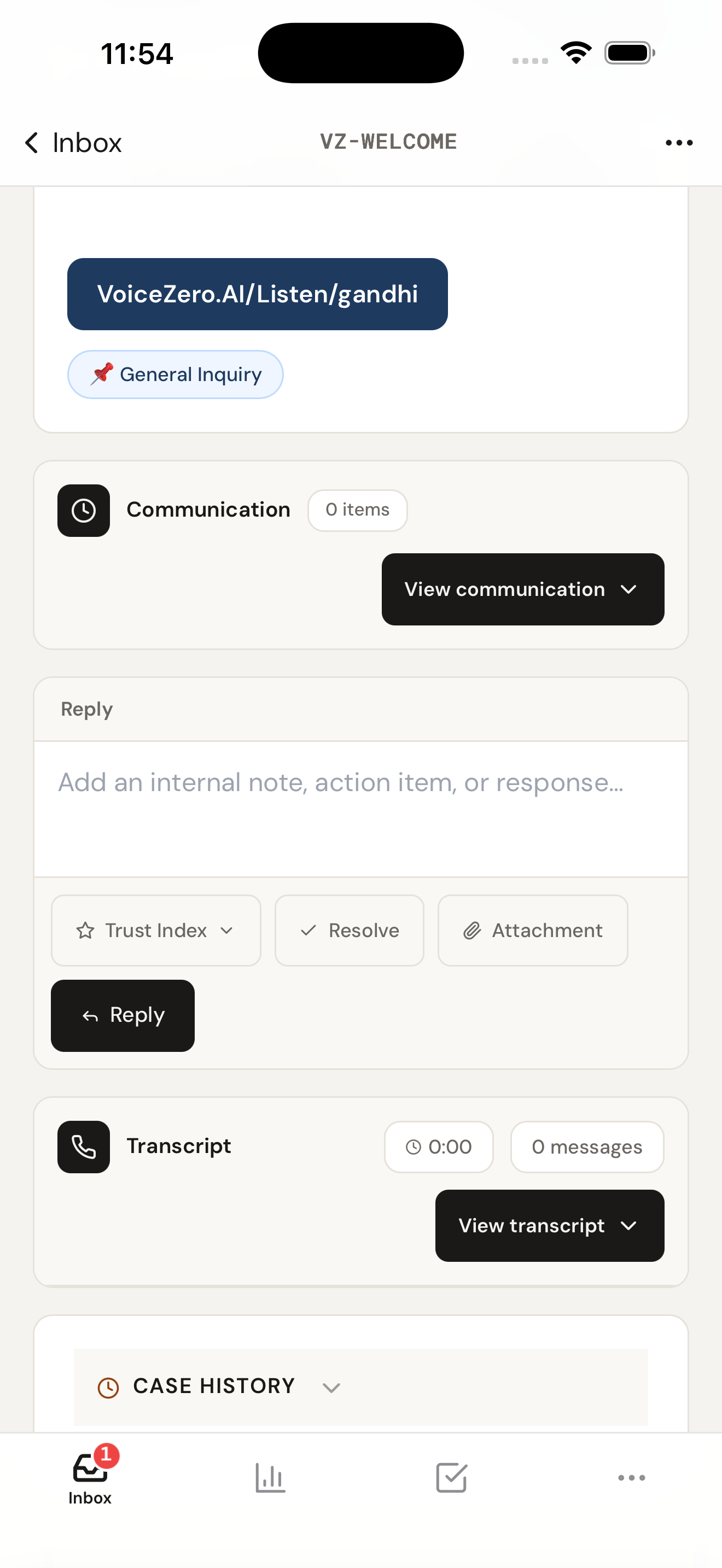Image resolution: width=722 pixels, height=1568 pixels.
Task: Switch to the Inbox tab
Action: (90, 1477)
